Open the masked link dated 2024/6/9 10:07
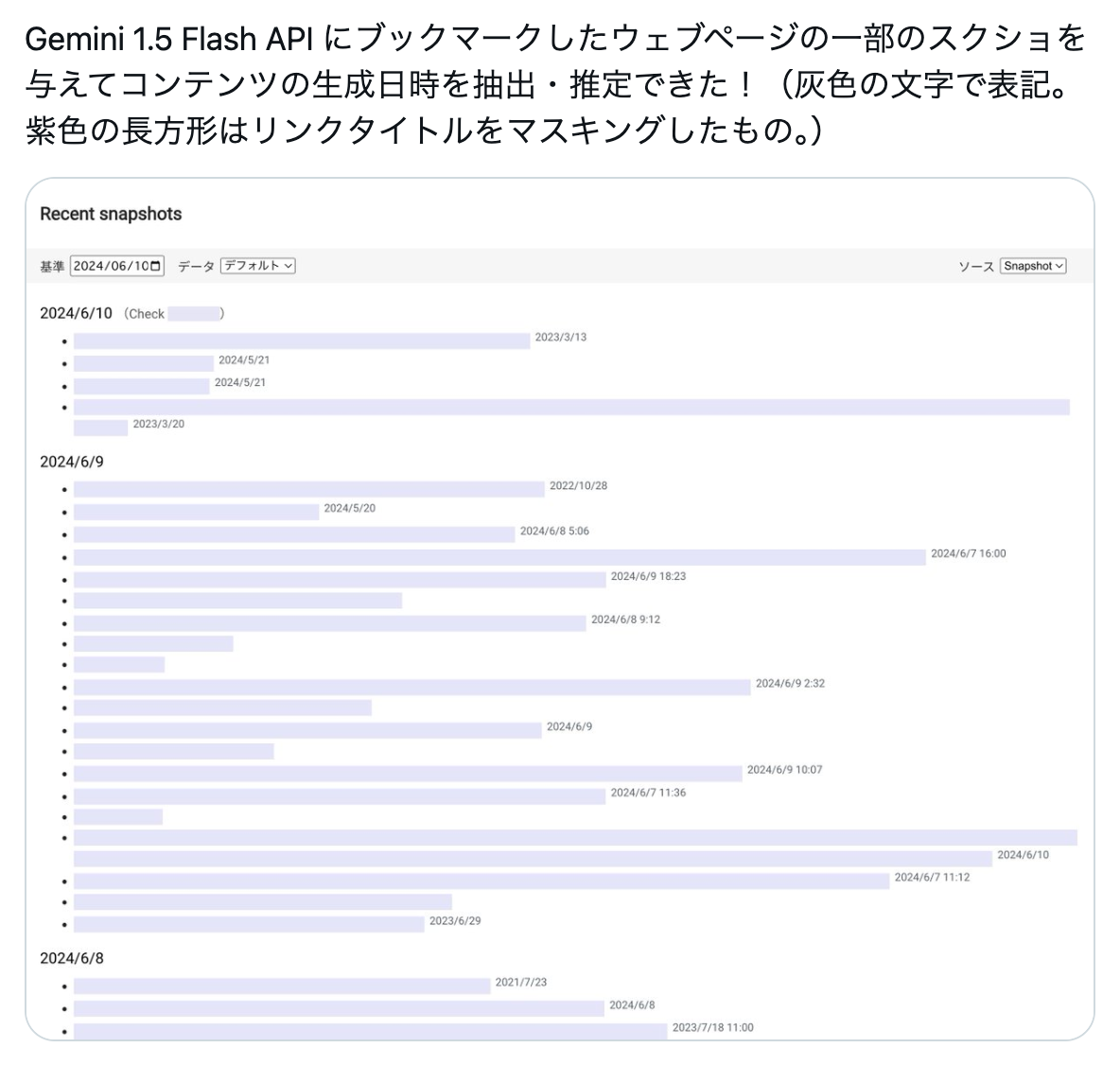 click(407, 774)
